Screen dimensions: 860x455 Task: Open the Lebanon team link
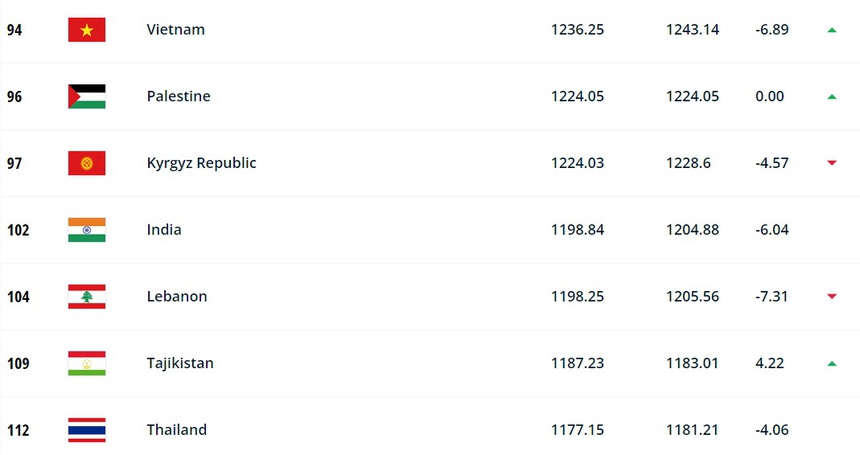[x=177, y=297]
